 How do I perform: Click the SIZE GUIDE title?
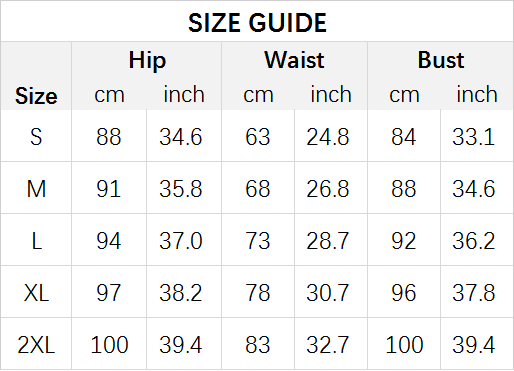(x=257, y=23)
